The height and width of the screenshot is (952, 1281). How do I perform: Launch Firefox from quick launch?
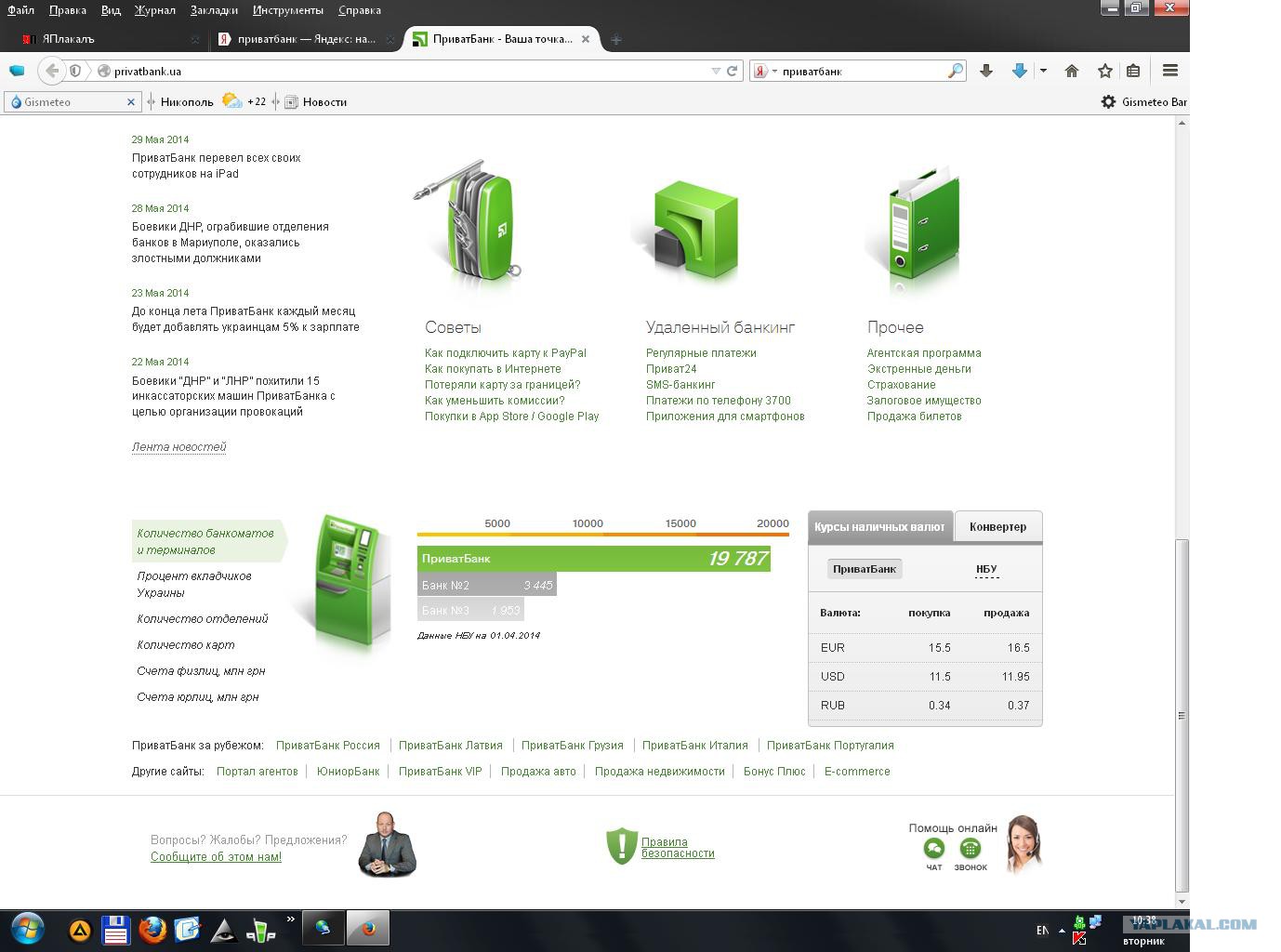(x=152, y=930)
